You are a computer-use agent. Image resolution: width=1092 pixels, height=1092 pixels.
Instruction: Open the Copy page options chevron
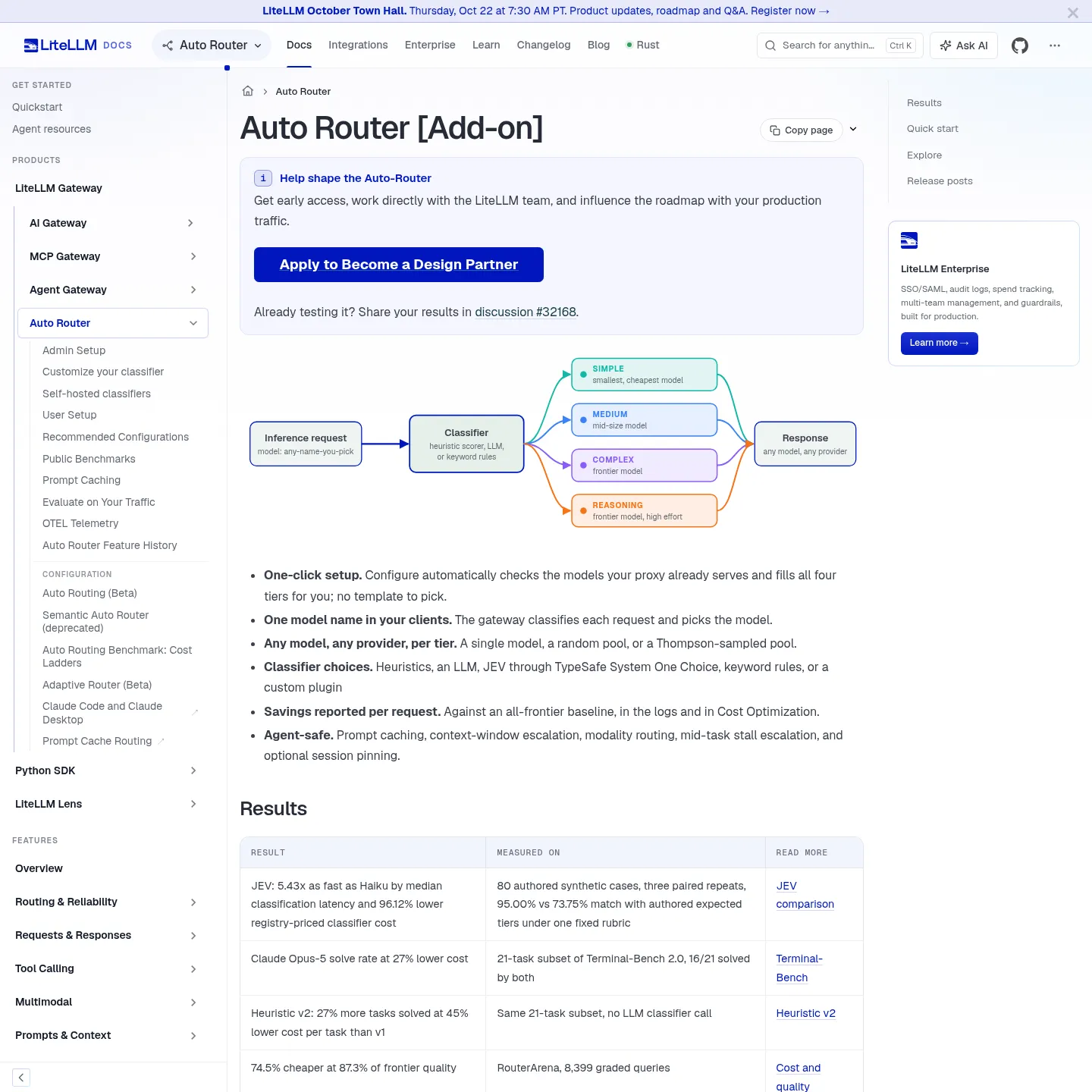(853, 129)
